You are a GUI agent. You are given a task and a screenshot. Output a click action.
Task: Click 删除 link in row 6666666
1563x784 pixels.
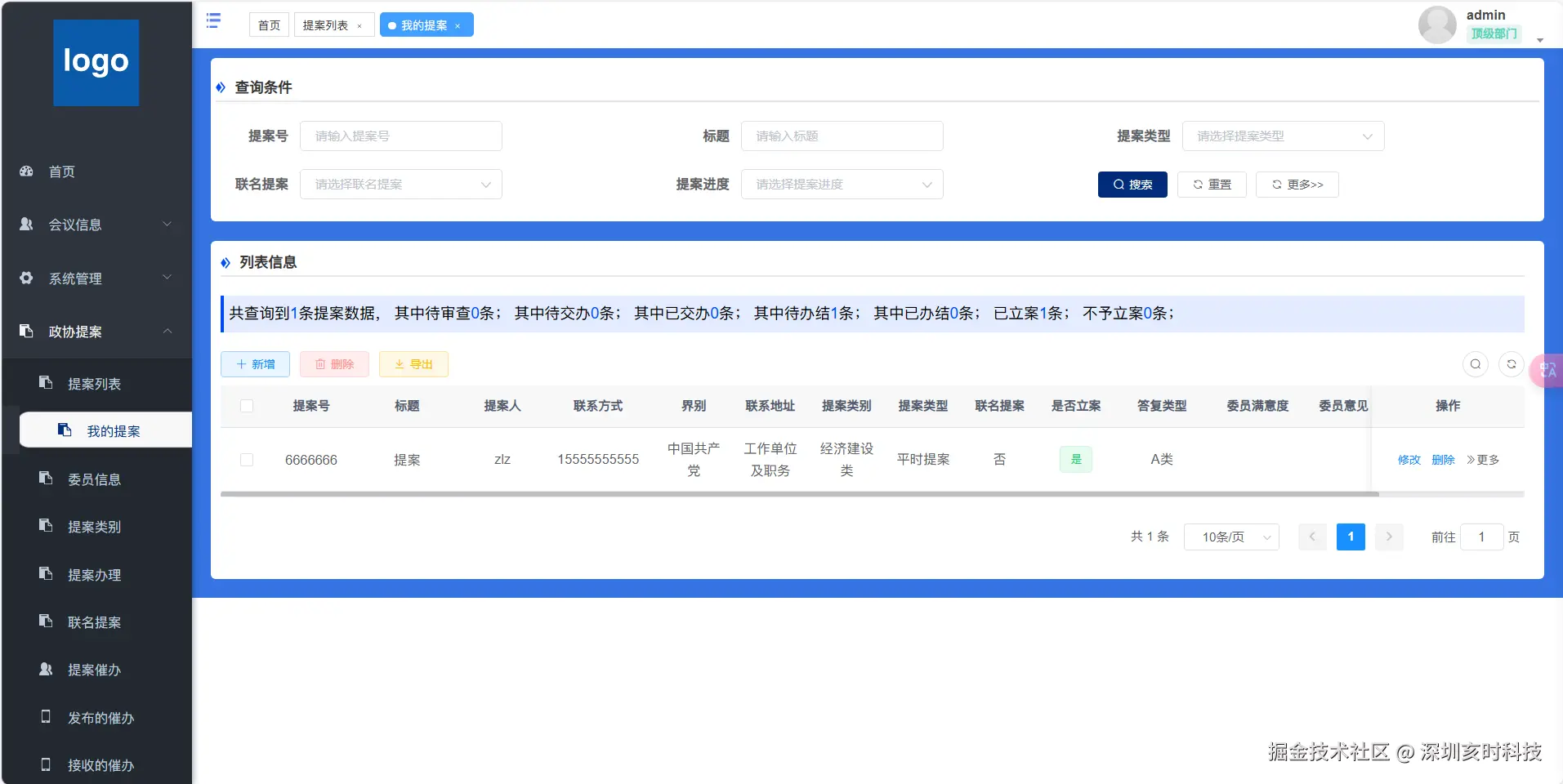pyautogui.click(x=1444, y=460)
